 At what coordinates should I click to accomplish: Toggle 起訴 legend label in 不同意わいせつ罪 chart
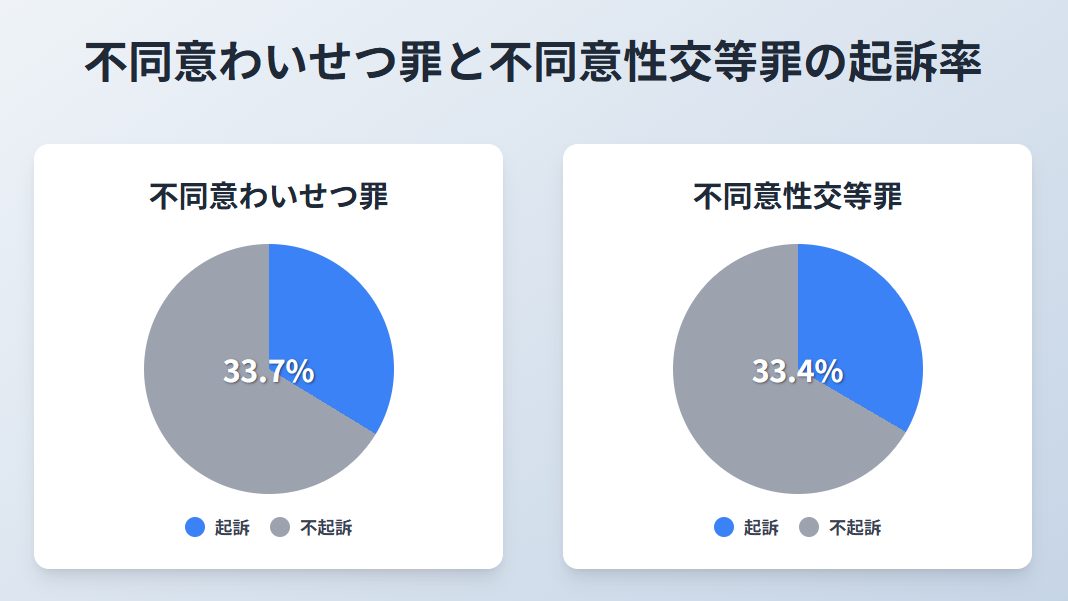(x=232, y=527)
